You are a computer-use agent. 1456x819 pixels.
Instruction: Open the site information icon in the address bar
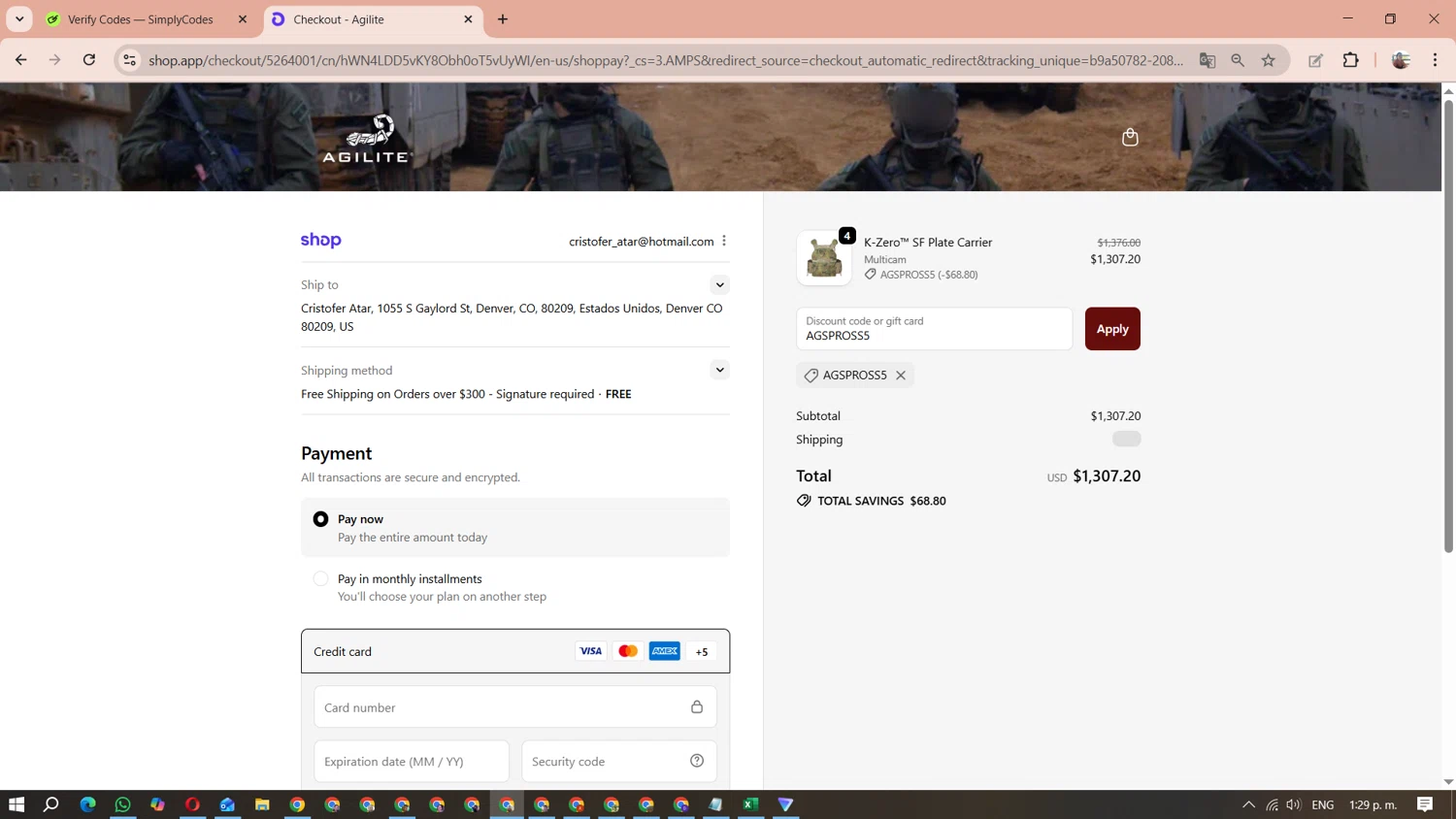pyautogui.click(x=129, y=60)
